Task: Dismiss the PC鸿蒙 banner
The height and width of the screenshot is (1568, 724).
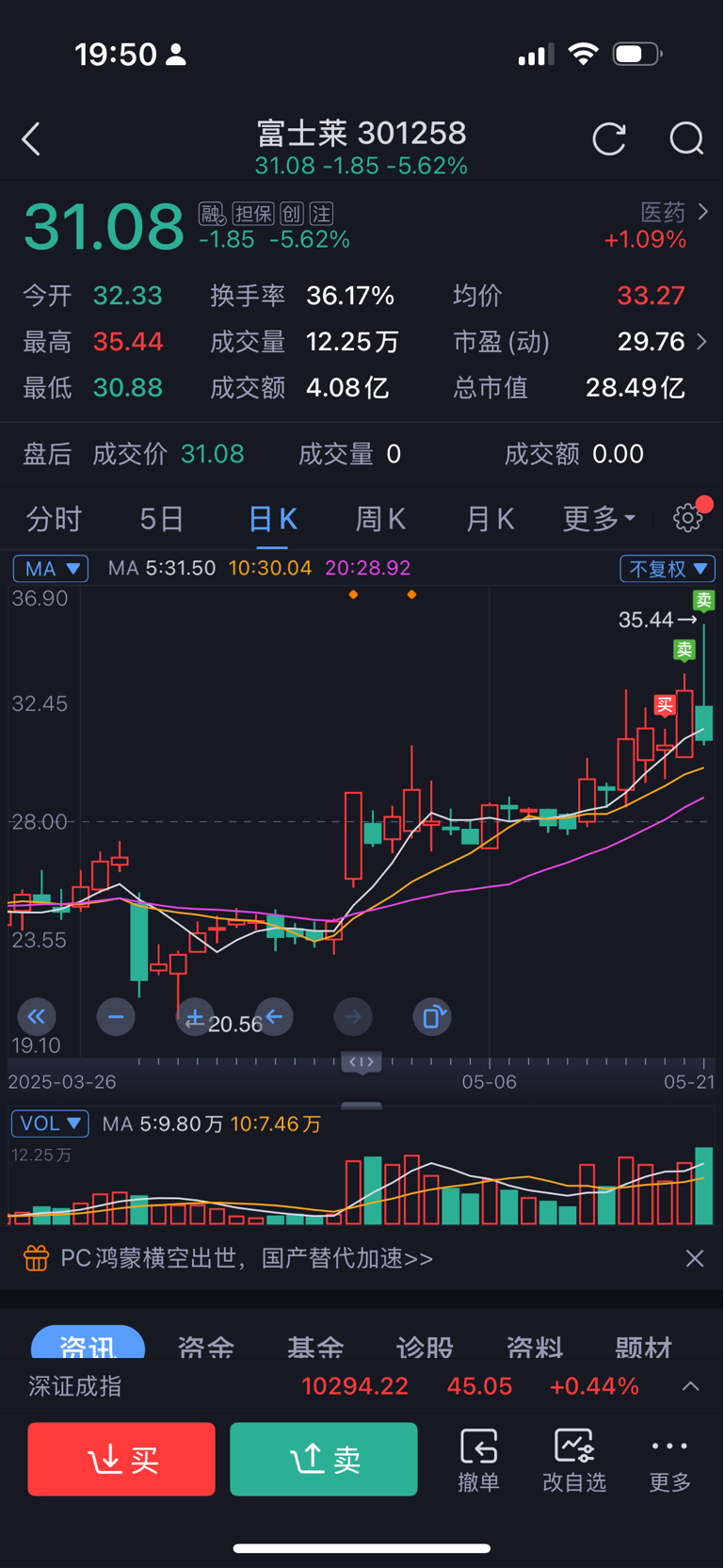Action: (x=695, y=1258)
